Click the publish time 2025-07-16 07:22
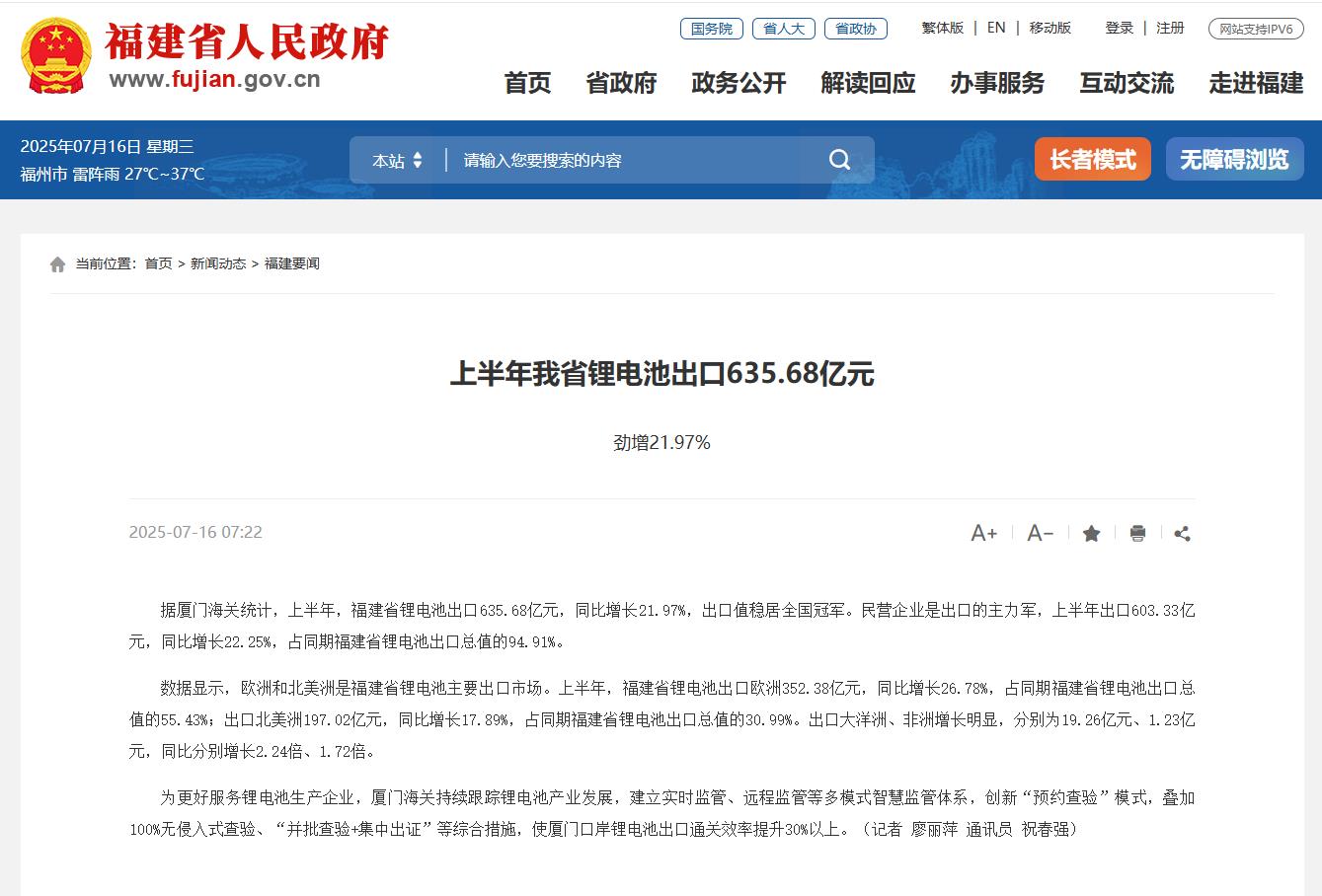Screen dimensions: 1322x896 click(x=195, y=532)
